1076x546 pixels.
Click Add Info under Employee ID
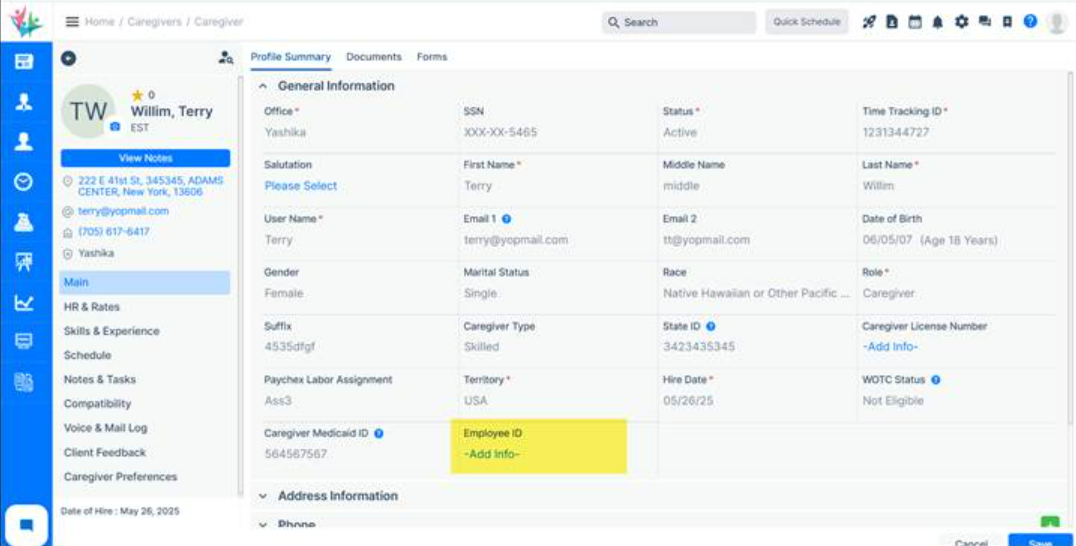pos(491,454)
